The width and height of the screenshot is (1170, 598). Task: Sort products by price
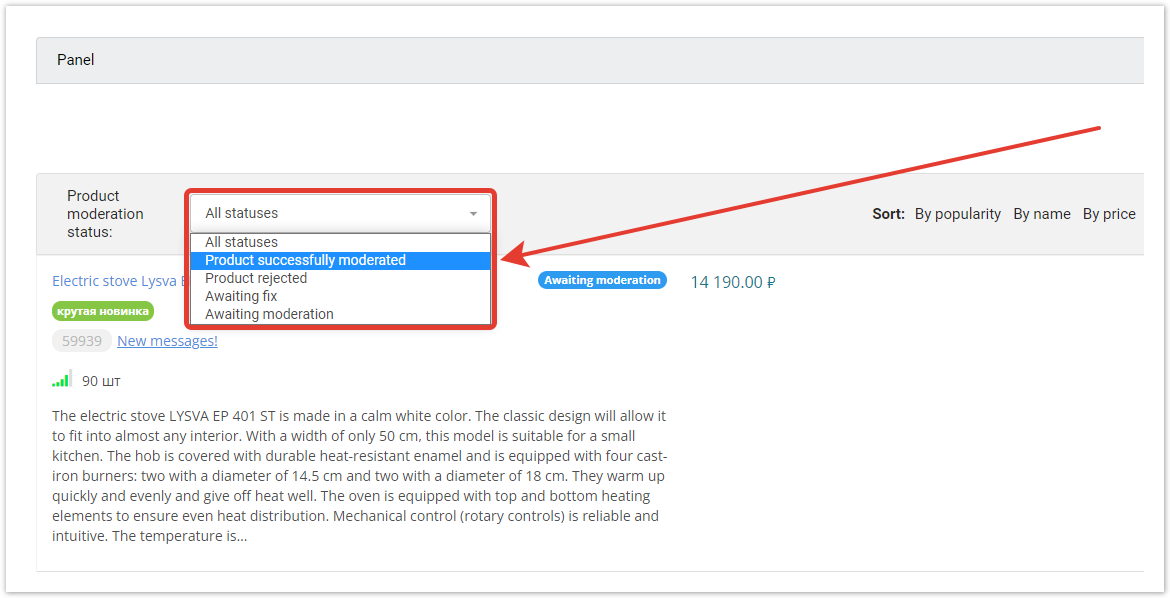pyautogui.click(x=1109, y=214)
